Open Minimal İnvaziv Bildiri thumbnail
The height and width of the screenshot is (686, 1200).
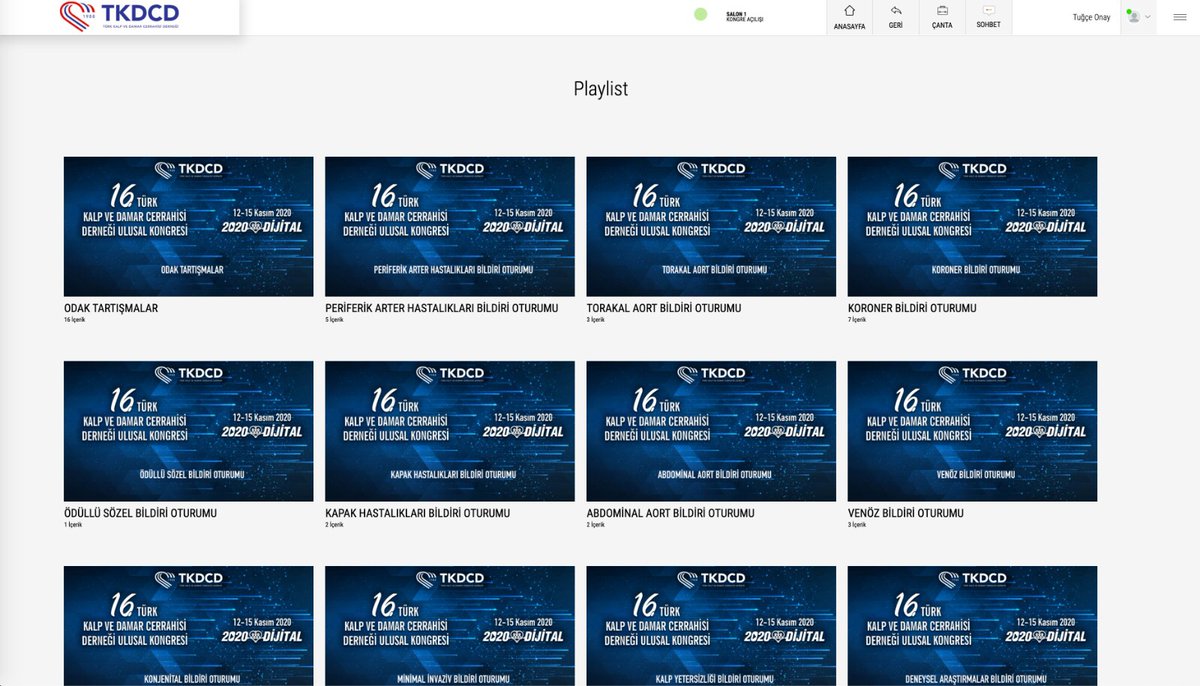(450, 626)
